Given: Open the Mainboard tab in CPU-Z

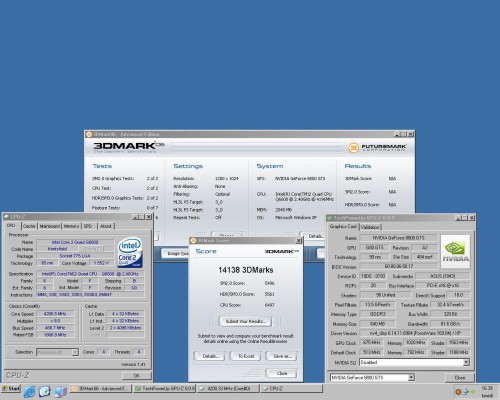Looking at the screenshot, I should pyautogui.click(x=50, y=226).
